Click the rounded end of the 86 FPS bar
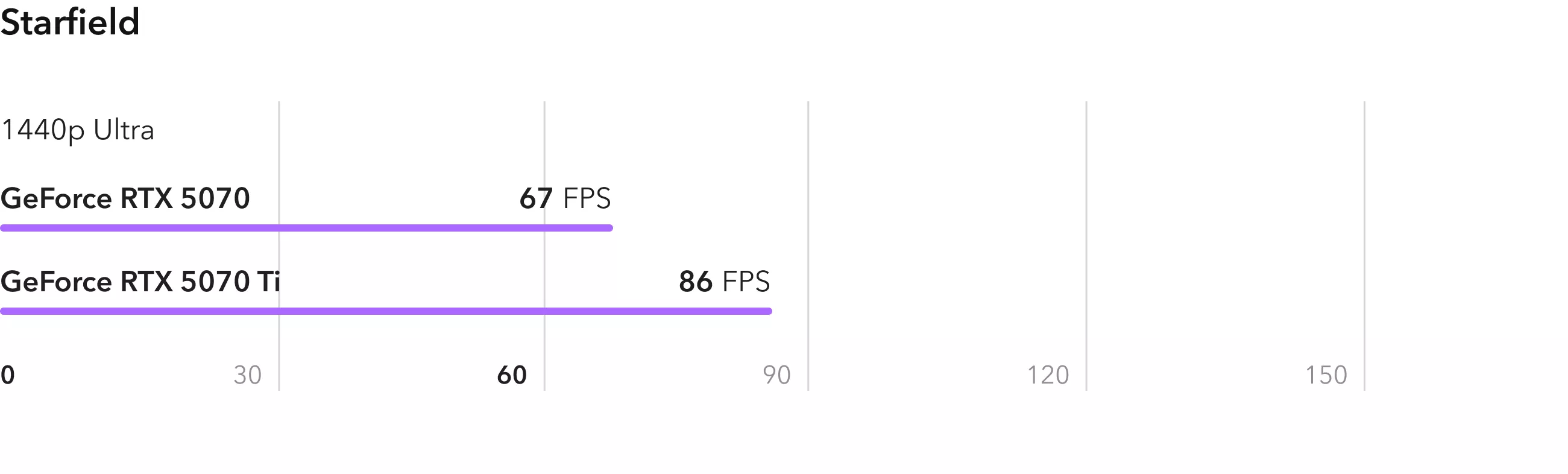Screen dimensions: 1568x474 [769, 311]
